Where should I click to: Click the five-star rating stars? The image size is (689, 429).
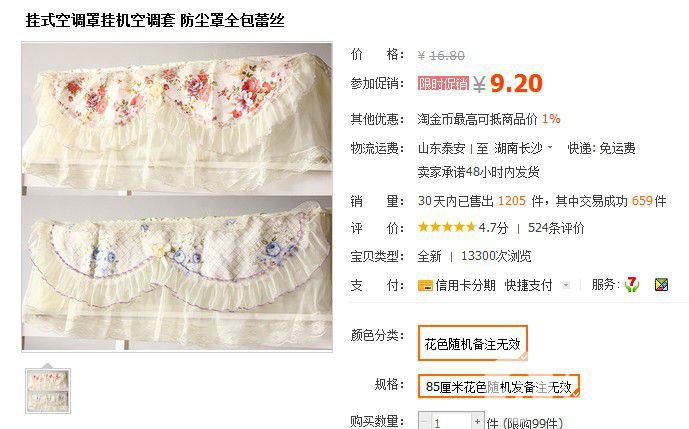(x=447, y=227)
